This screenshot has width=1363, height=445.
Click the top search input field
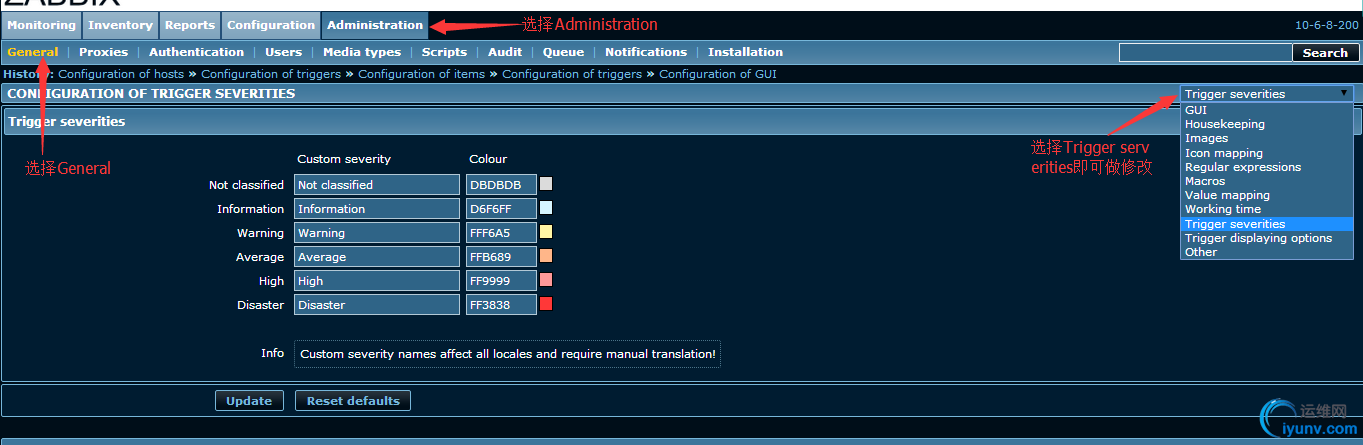point(1205,53)
